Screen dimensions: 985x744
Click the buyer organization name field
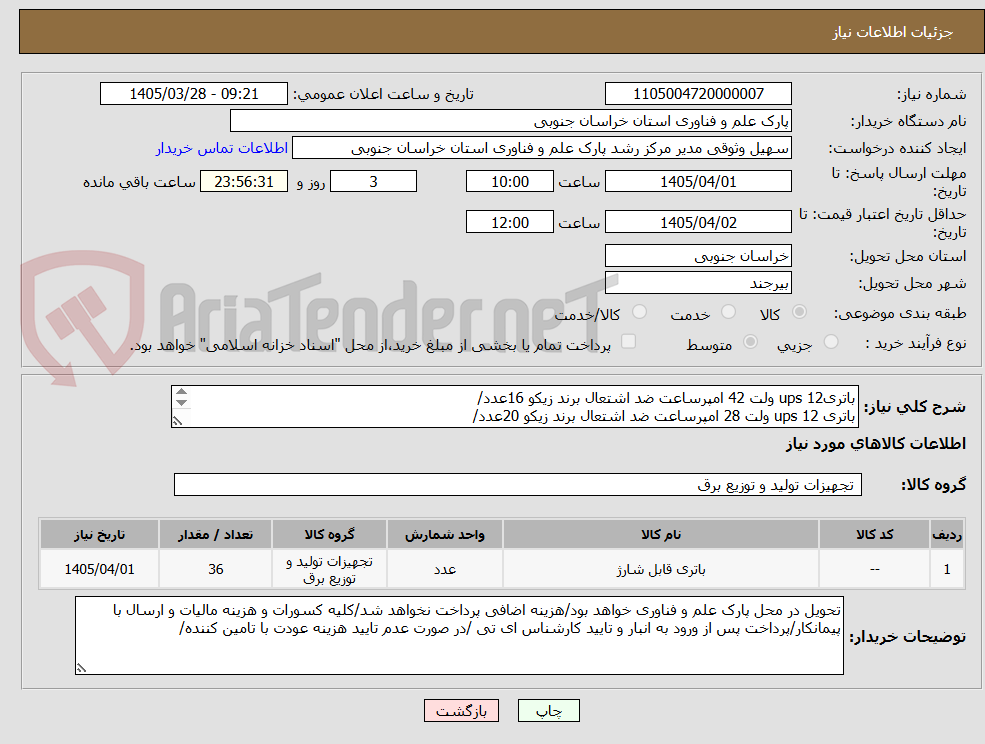tap(511, 121)
